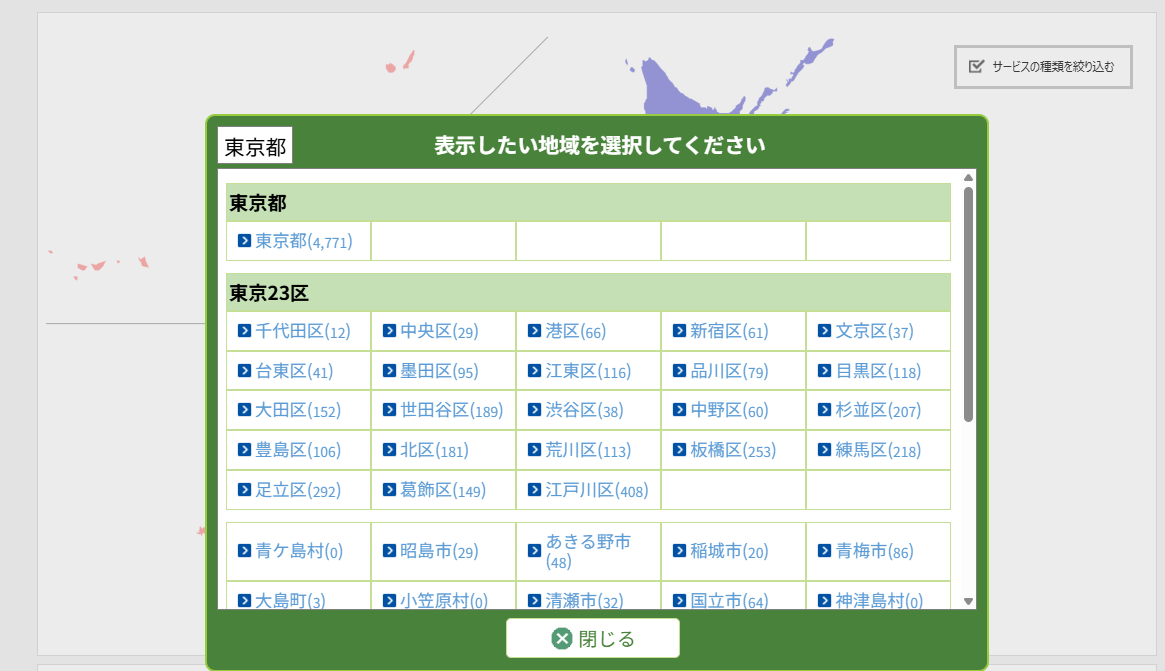Click the arrow icon next to 練馬区
This screenshot has height=671, width=1165.
tap(824, 450)
